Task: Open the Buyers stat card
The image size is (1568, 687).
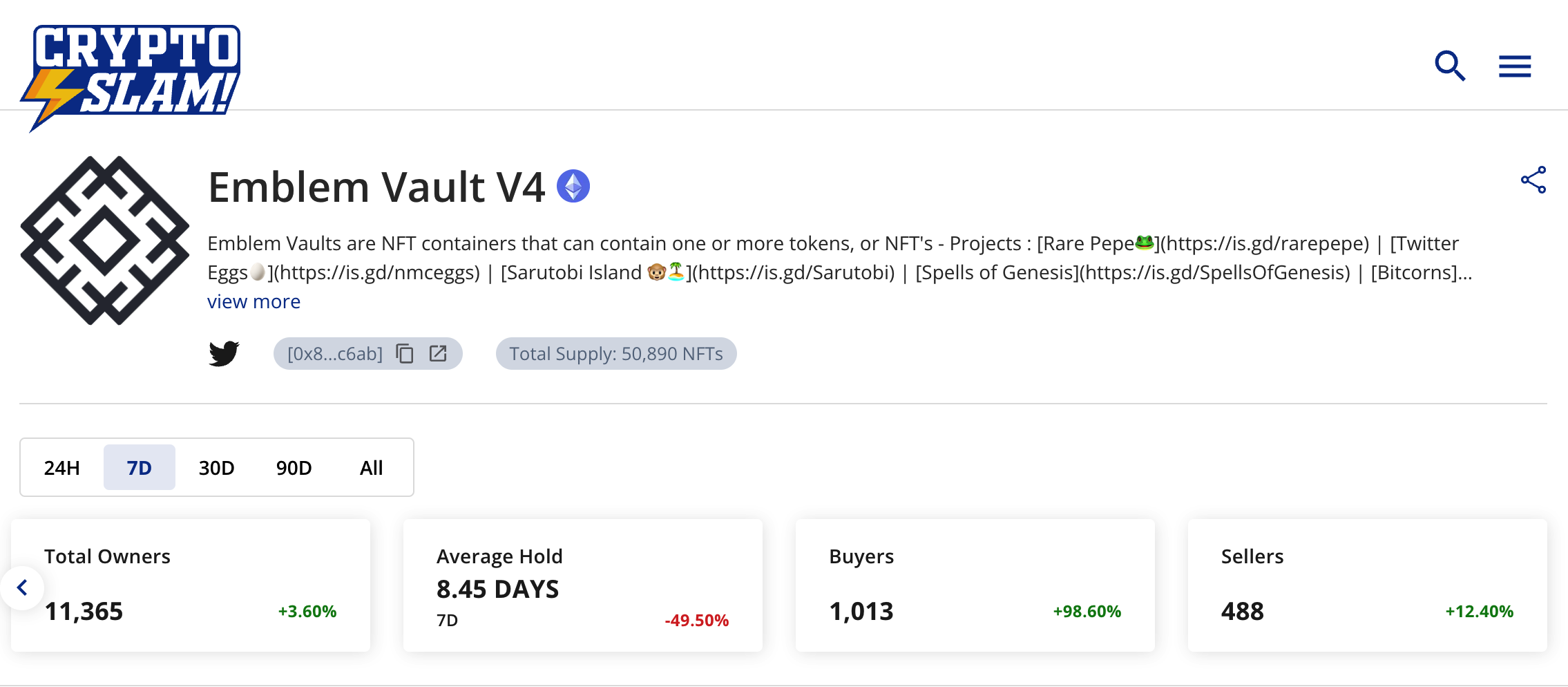Action: pos(975,585)
